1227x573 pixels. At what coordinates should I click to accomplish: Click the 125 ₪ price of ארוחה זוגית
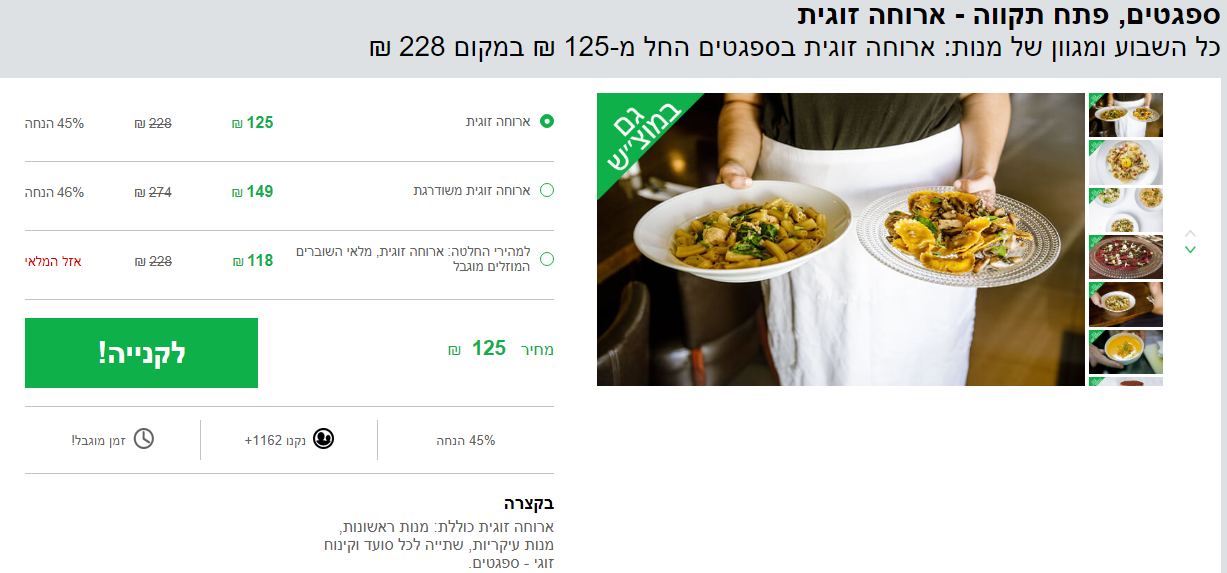[253, 123]
